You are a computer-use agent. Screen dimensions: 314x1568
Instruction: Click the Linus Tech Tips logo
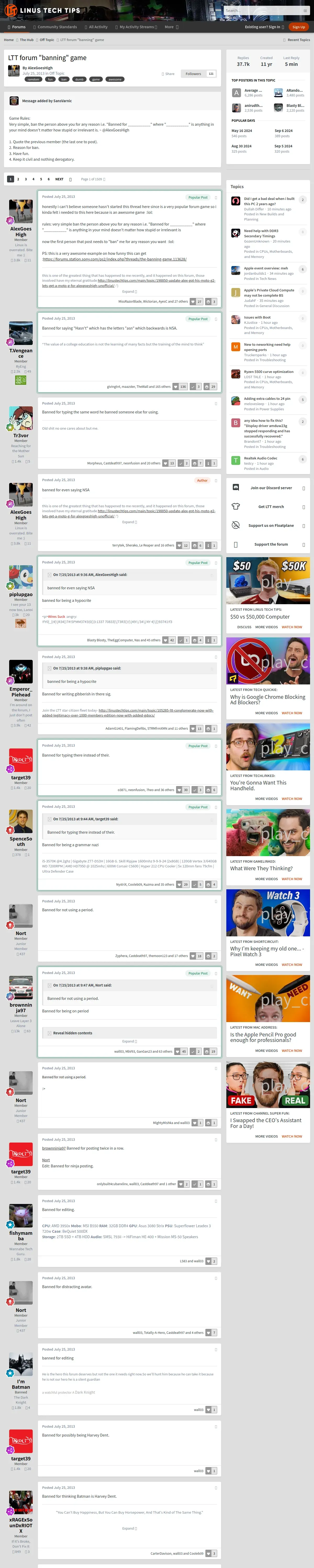click(43, 10)
